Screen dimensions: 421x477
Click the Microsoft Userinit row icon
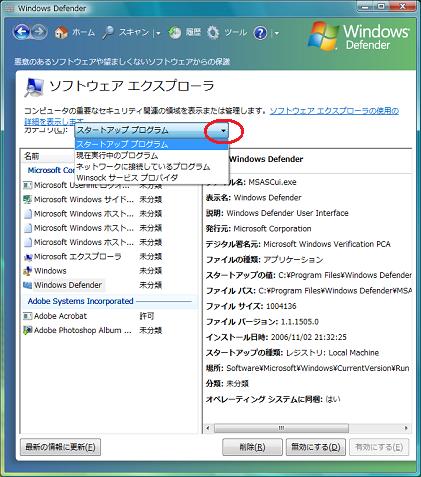[28, 185]
